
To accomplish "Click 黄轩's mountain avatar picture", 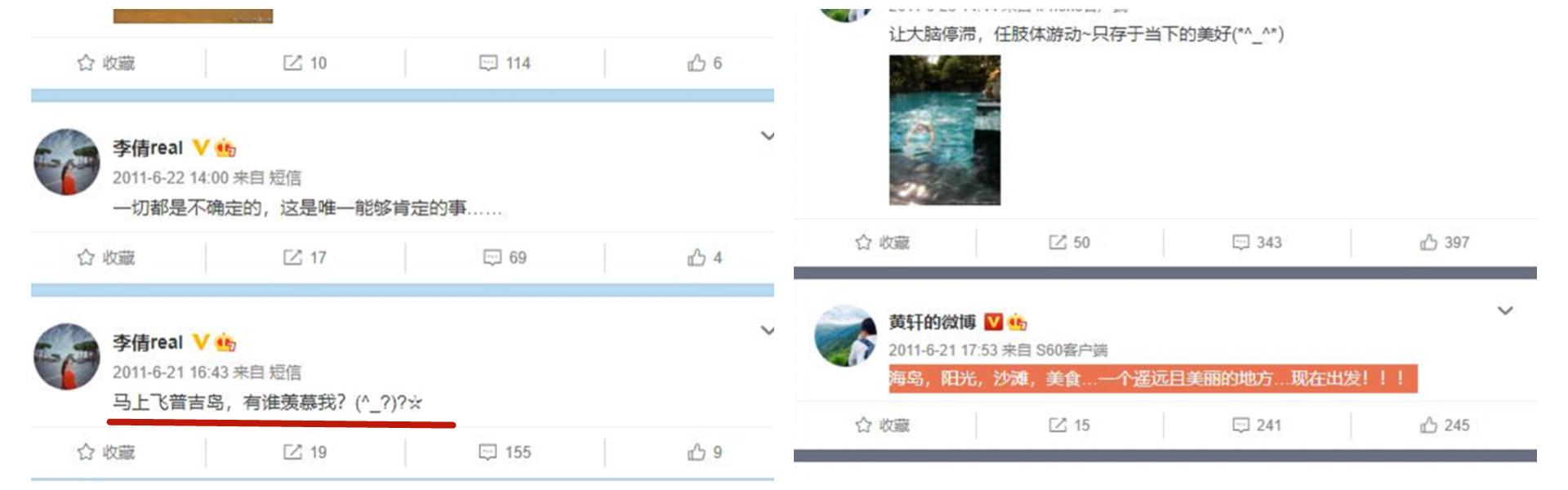I will (845, 336).
